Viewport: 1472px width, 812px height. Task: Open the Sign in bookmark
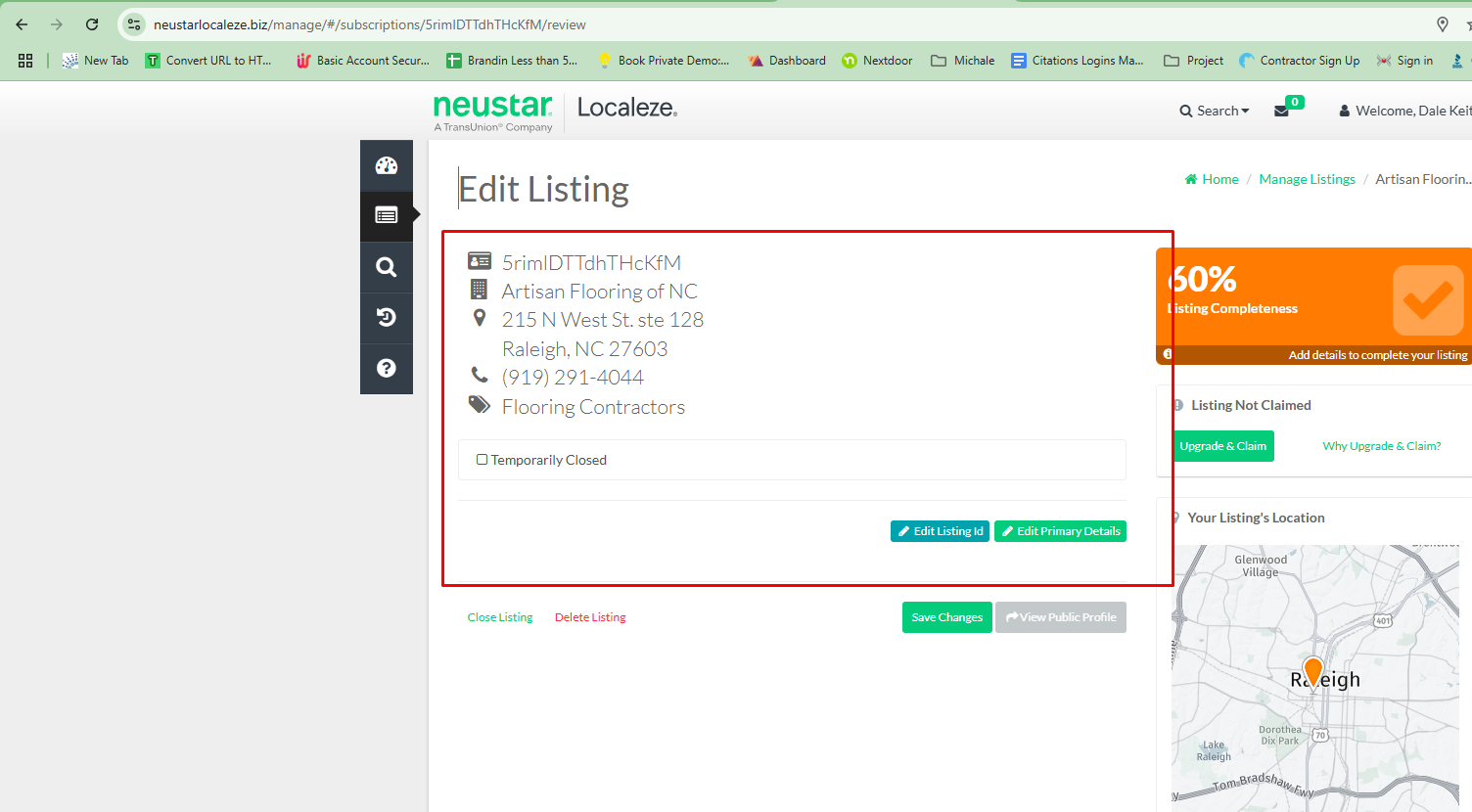click(1404, 61)
